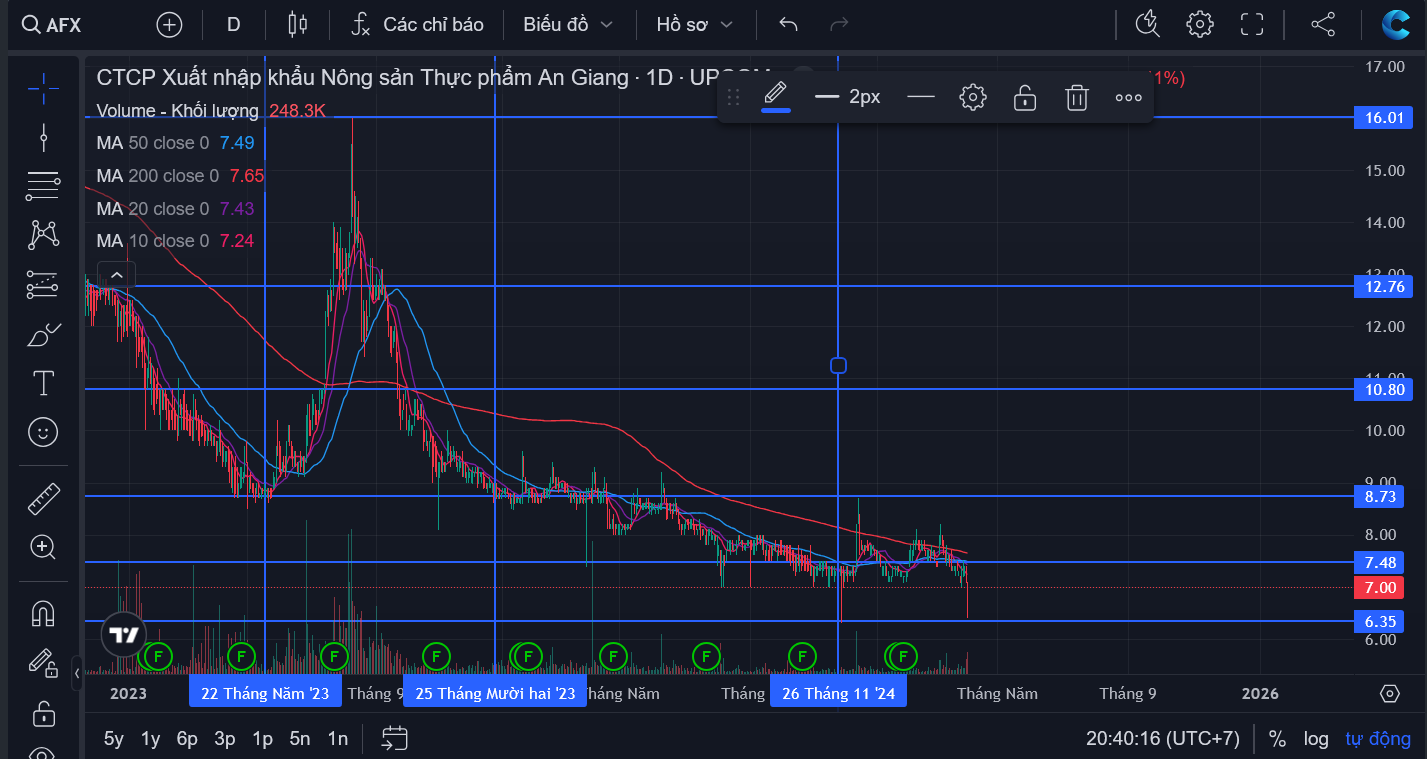Toggle percent scale mode
Screen dimensions: 1427x759
click(1277, 739)
